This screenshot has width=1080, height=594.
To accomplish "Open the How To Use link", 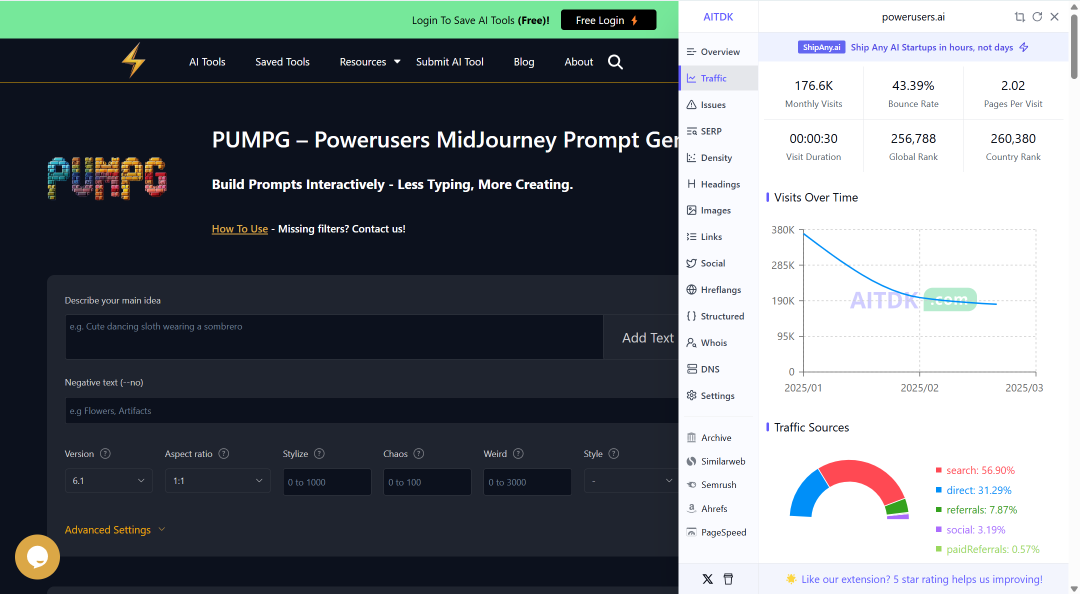I will click(x=240, y=229).
